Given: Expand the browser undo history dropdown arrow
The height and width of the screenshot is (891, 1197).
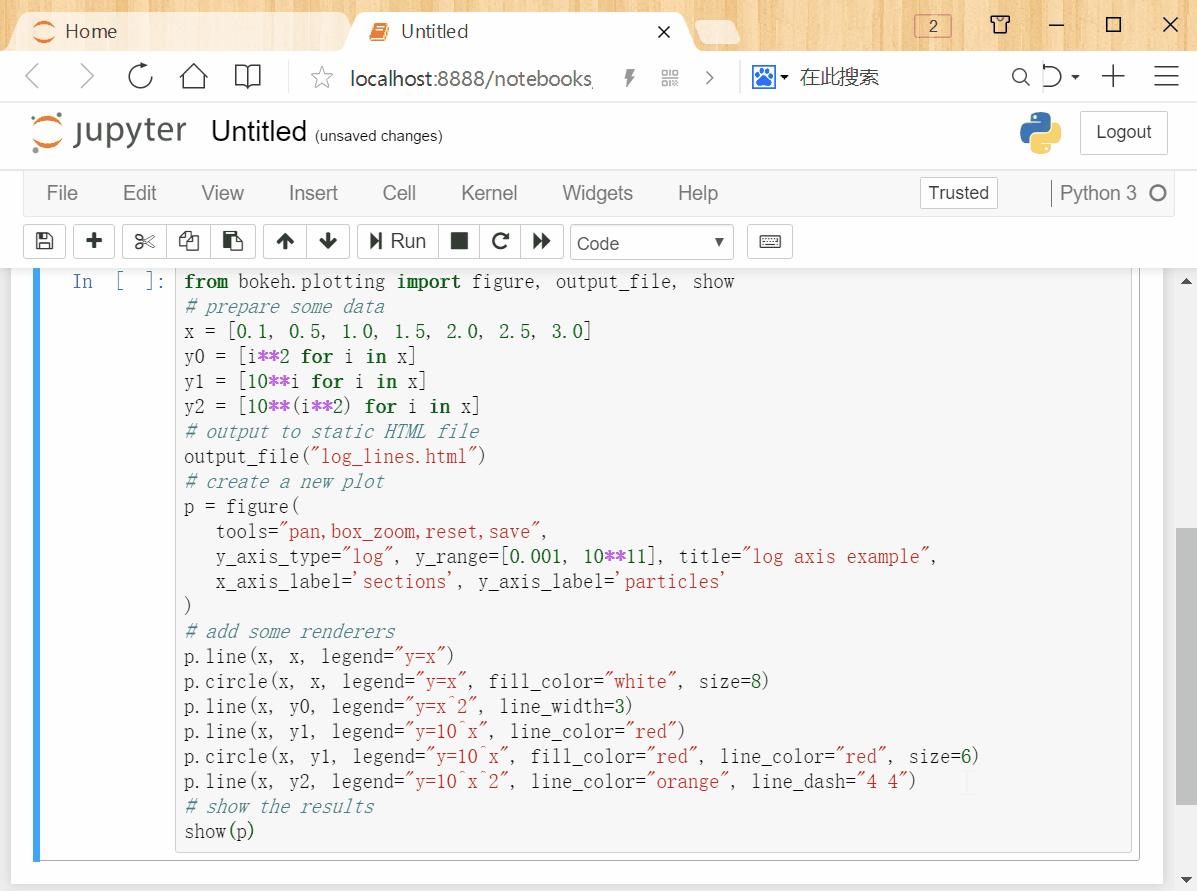Looking at the screenshot, I should [1075, 77].
